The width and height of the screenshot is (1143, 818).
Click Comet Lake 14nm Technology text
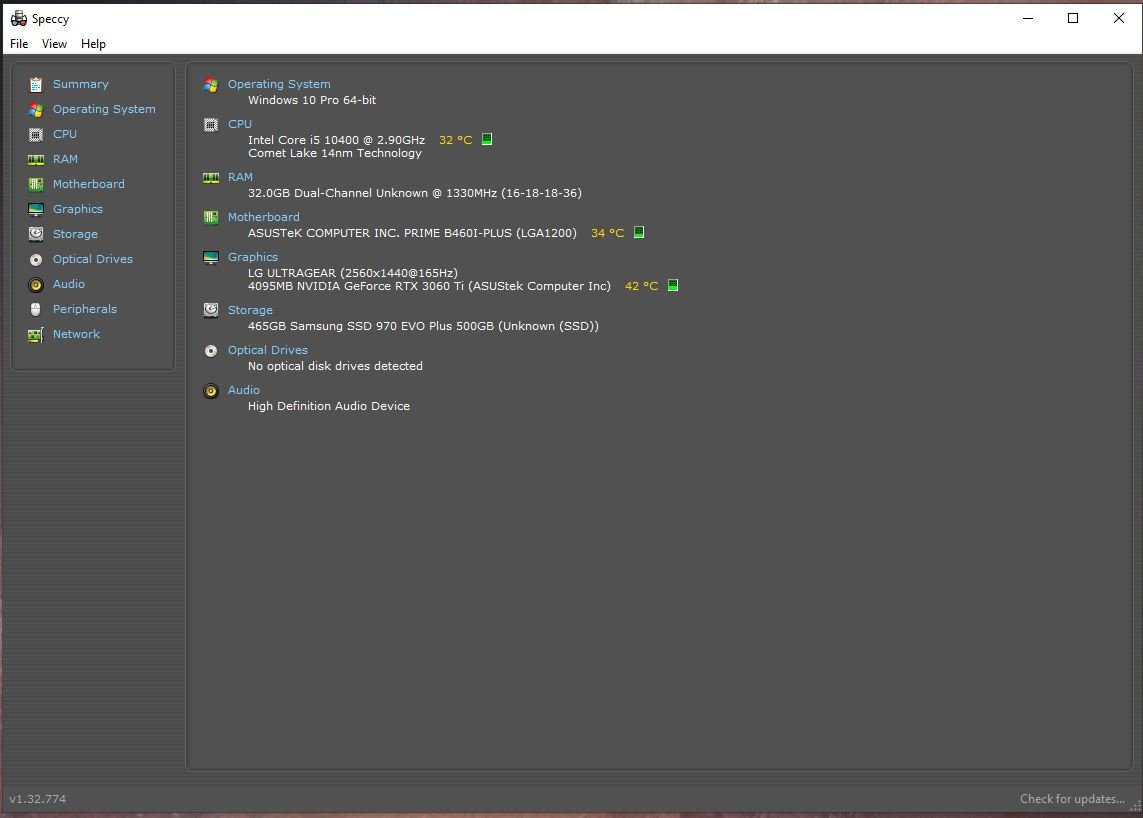click(x=335, y=153)
